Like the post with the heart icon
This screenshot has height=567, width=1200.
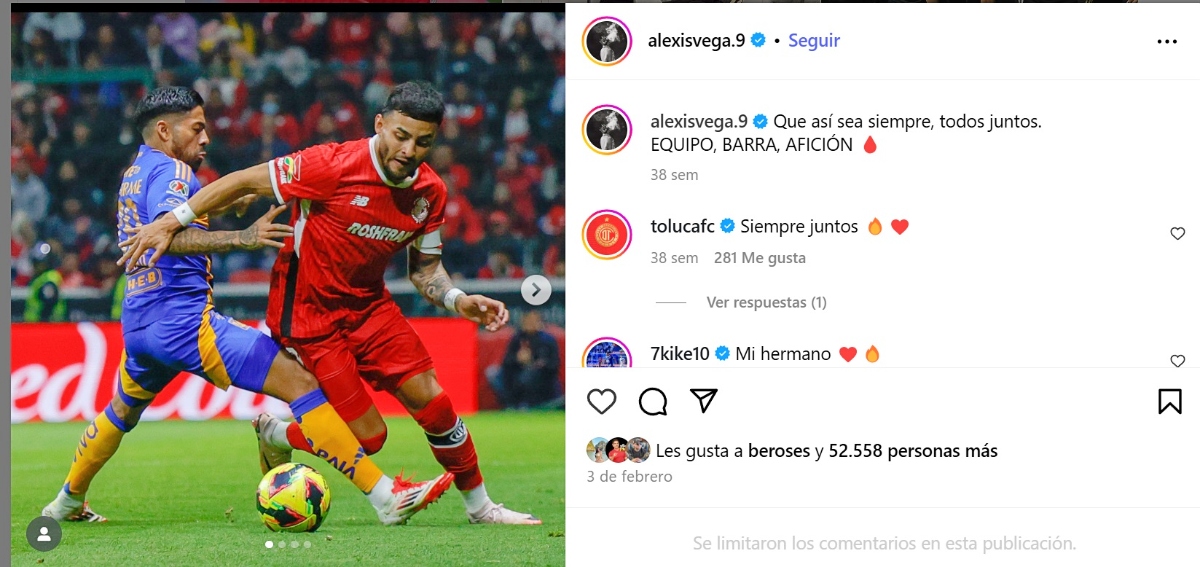pyautogui.click(x=601, y=401)
